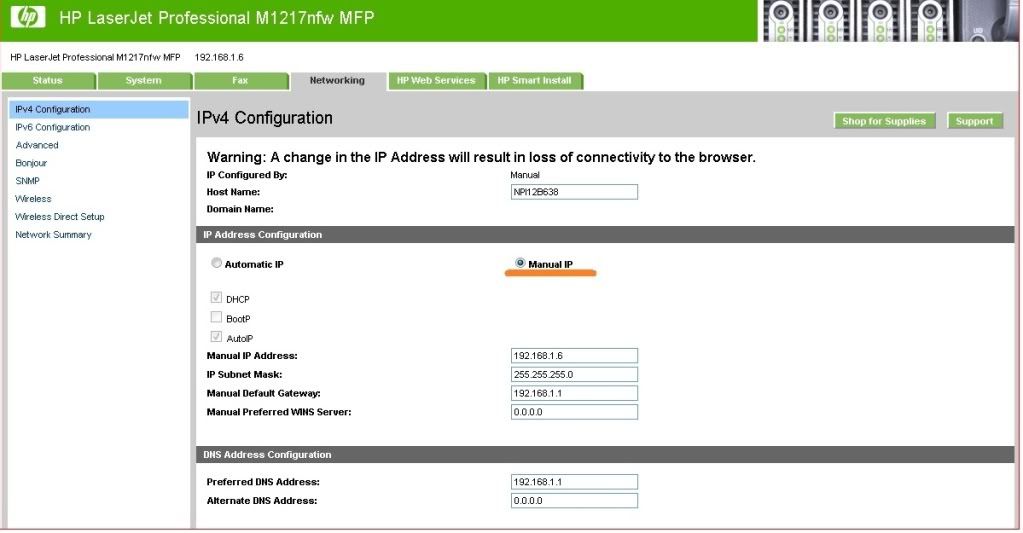Enable the BootP checkbox

(x=216, y=317)
